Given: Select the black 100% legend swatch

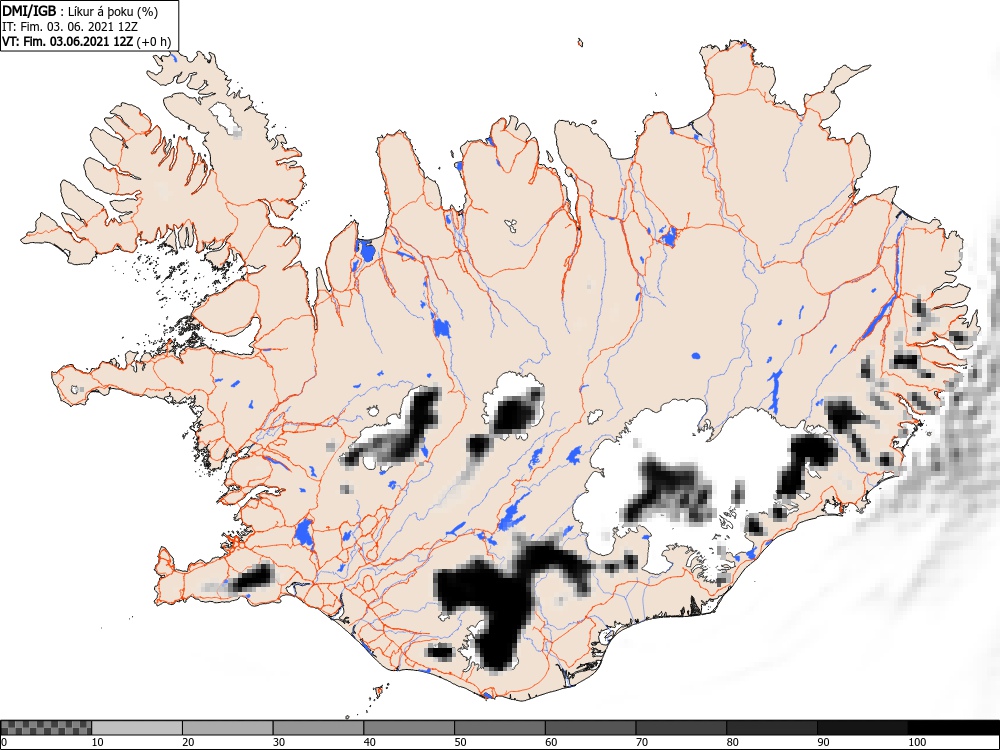Looking at the screenshot, I should pos(953,728).
